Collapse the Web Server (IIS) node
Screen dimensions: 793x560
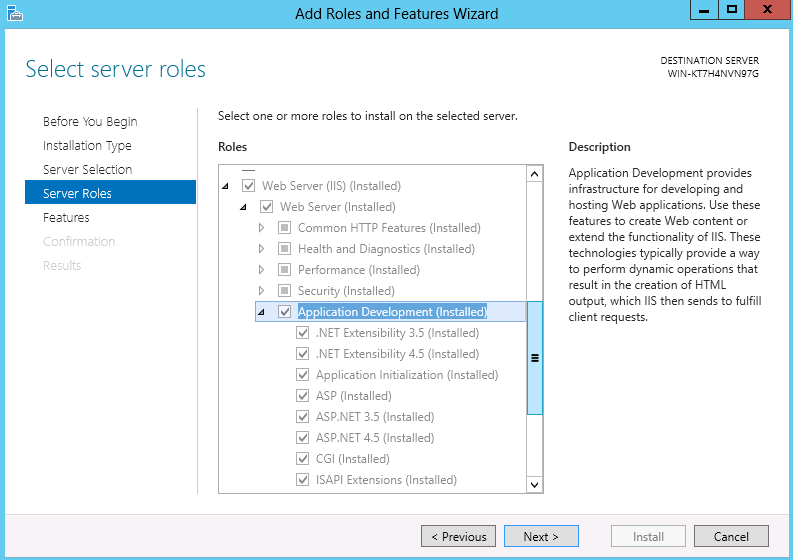226,186
